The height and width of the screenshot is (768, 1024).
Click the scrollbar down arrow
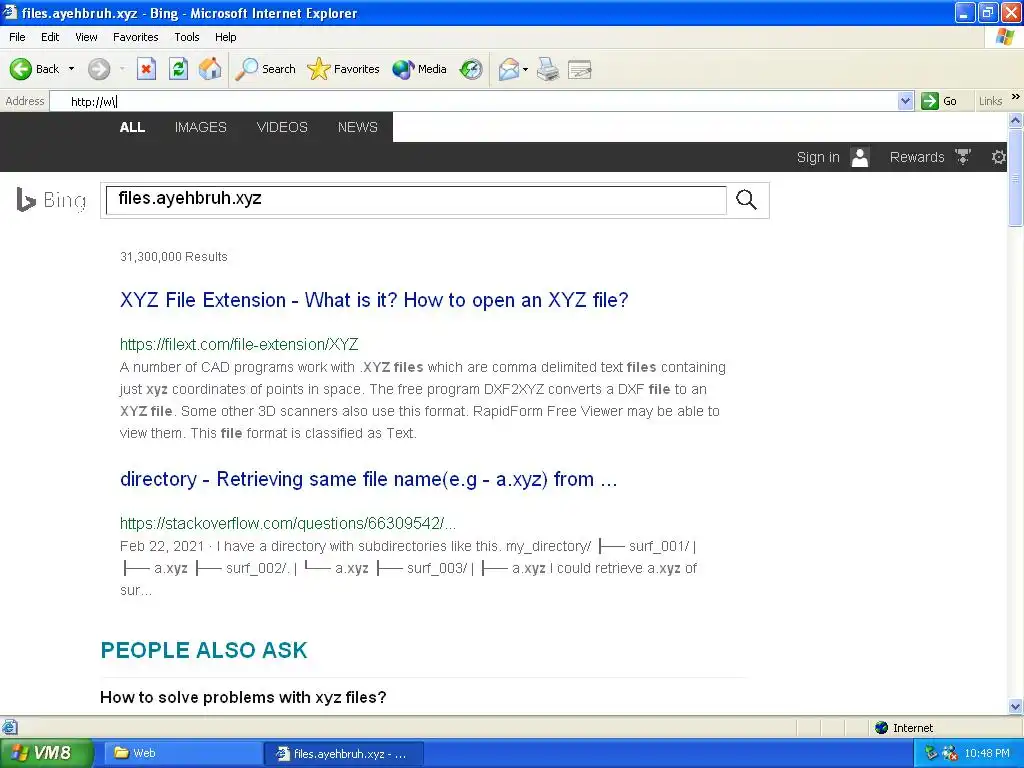1016,706
